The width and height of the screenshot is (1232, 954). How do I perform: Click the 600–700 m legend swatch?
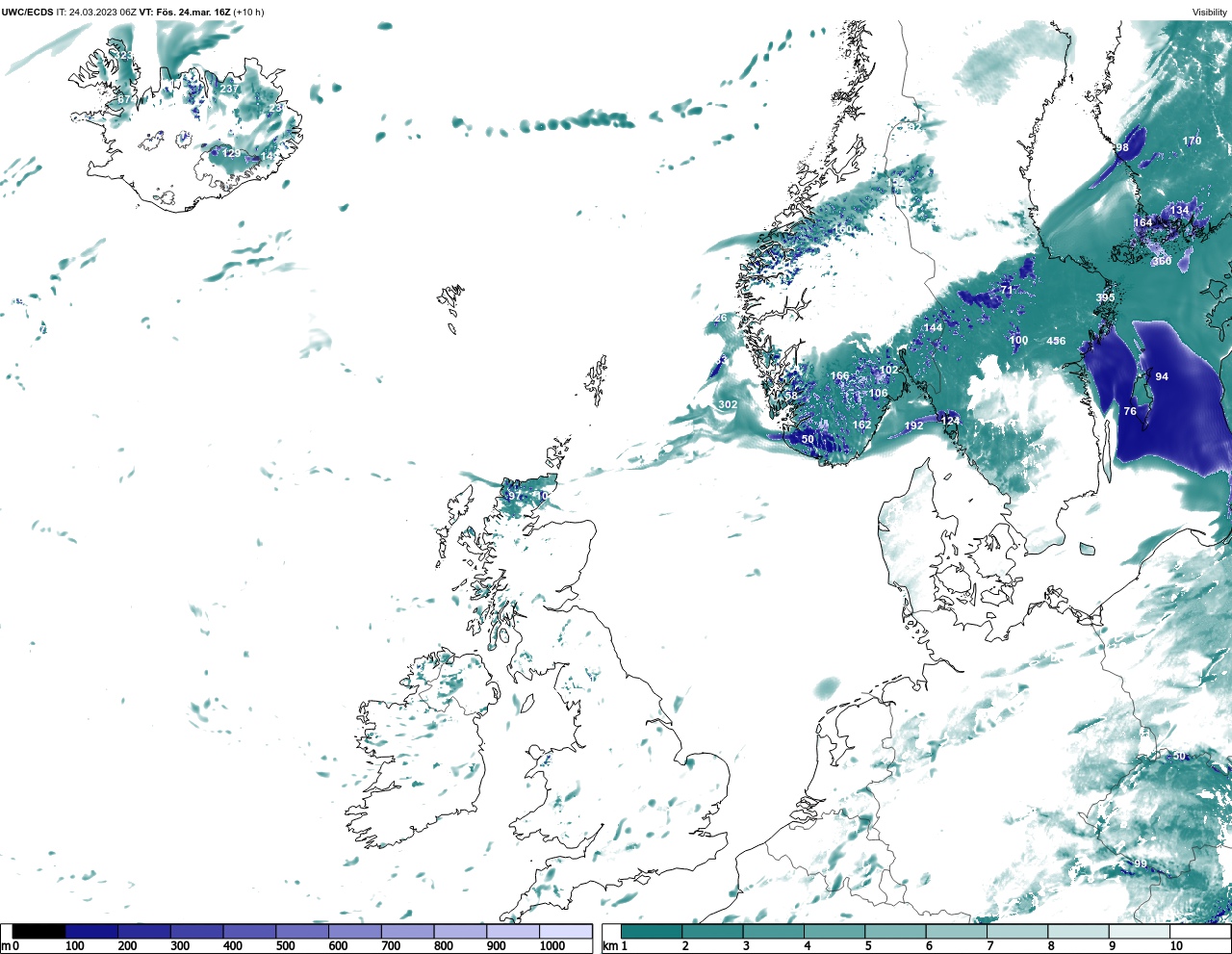354,932
